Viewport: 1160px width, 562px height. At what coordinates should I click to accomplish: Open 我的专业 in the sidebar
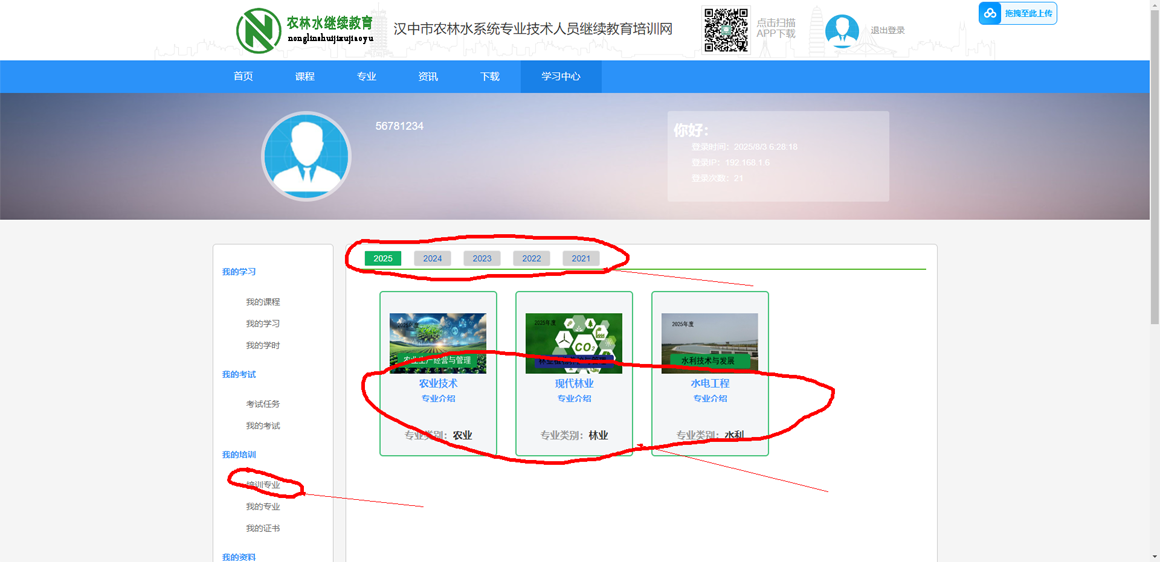[263, 507]
